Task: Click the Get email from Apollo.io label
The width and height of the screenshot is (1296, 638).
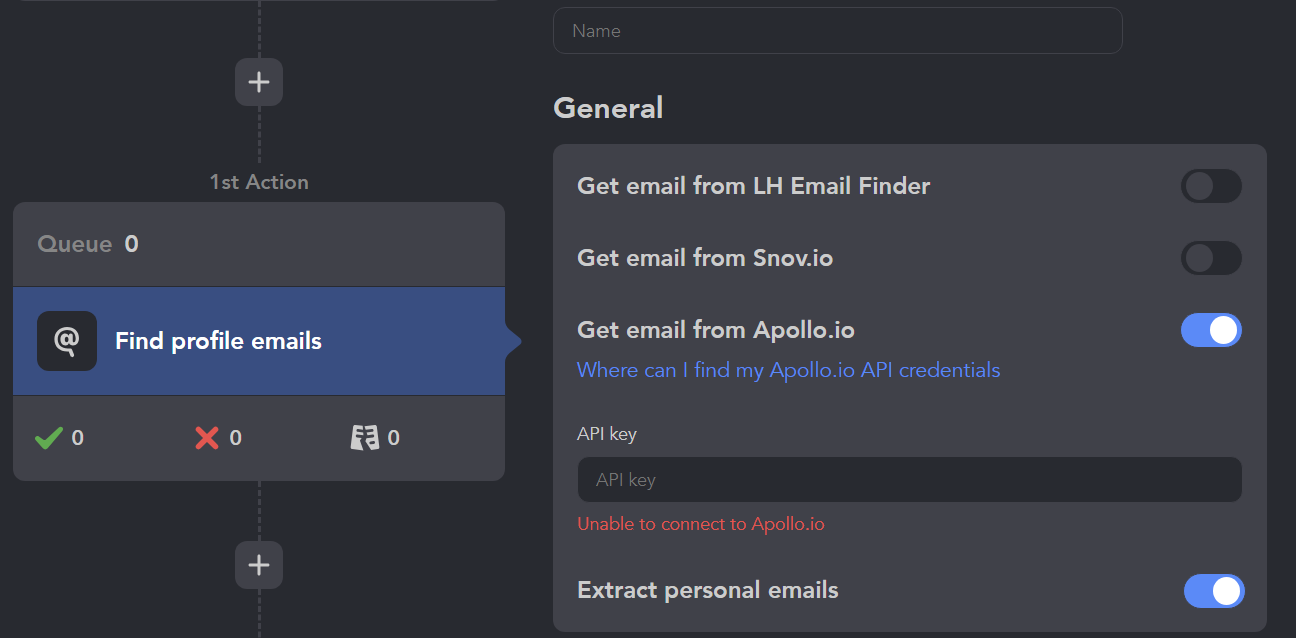Action: pyautogui.click(x=715, y=330)
